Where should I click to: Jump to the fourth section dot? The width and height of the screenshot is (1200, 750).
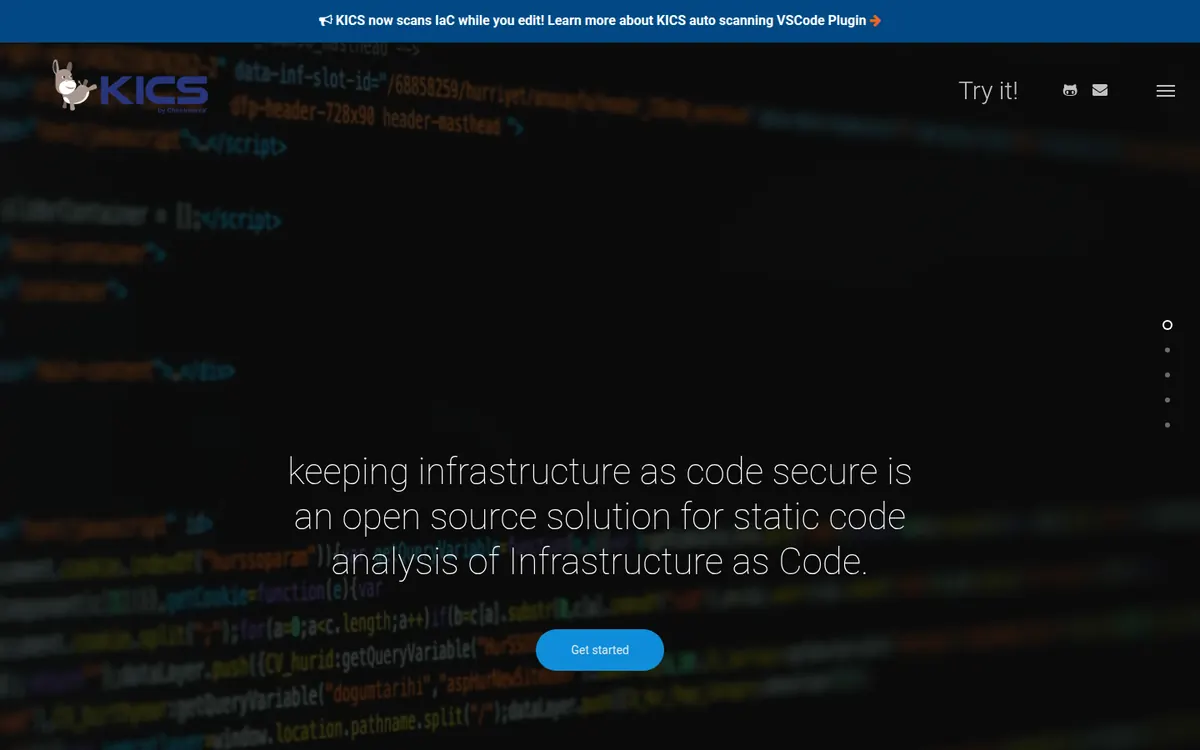tap(1167, 400)
